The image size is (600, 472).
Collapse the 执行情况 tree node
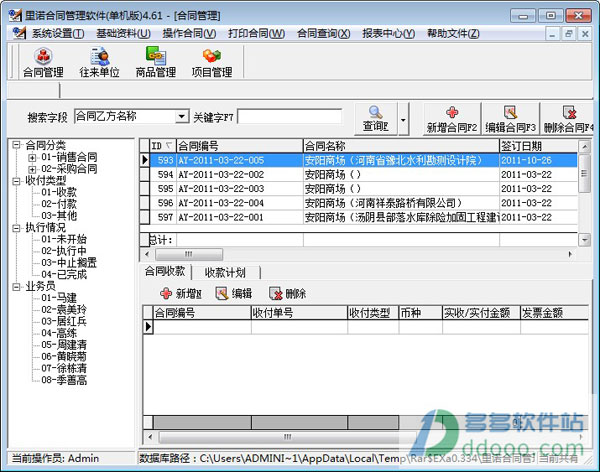coord(16,228)
